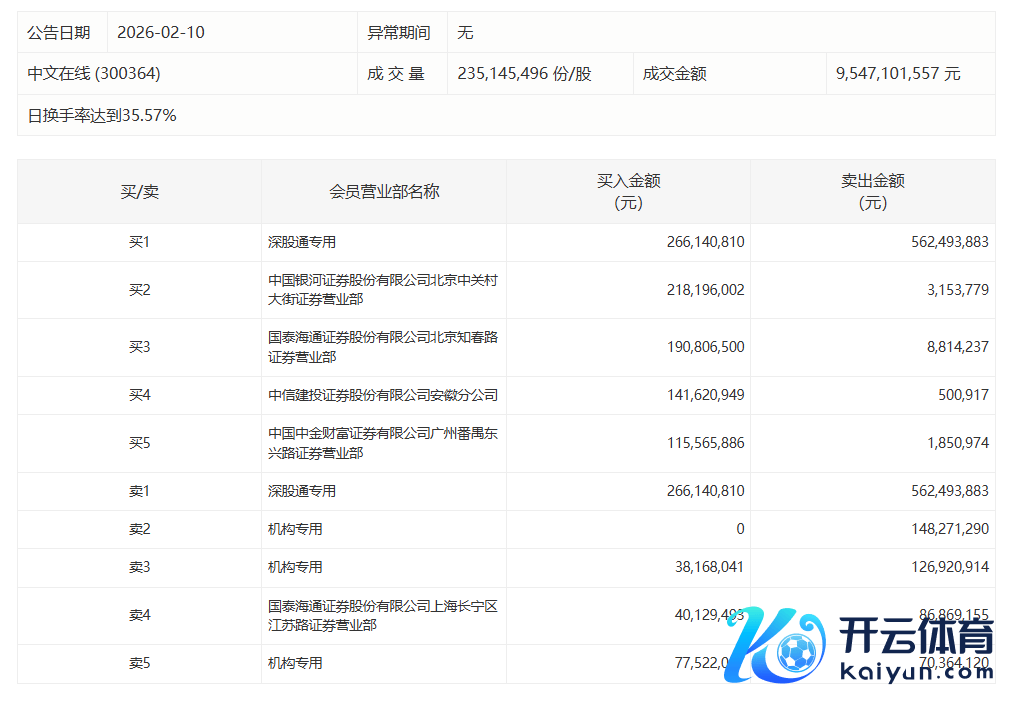Click the 成交量 value 235,145,496 份/股
Screen dimensions: 1009x705
click(x=524, y=74)
